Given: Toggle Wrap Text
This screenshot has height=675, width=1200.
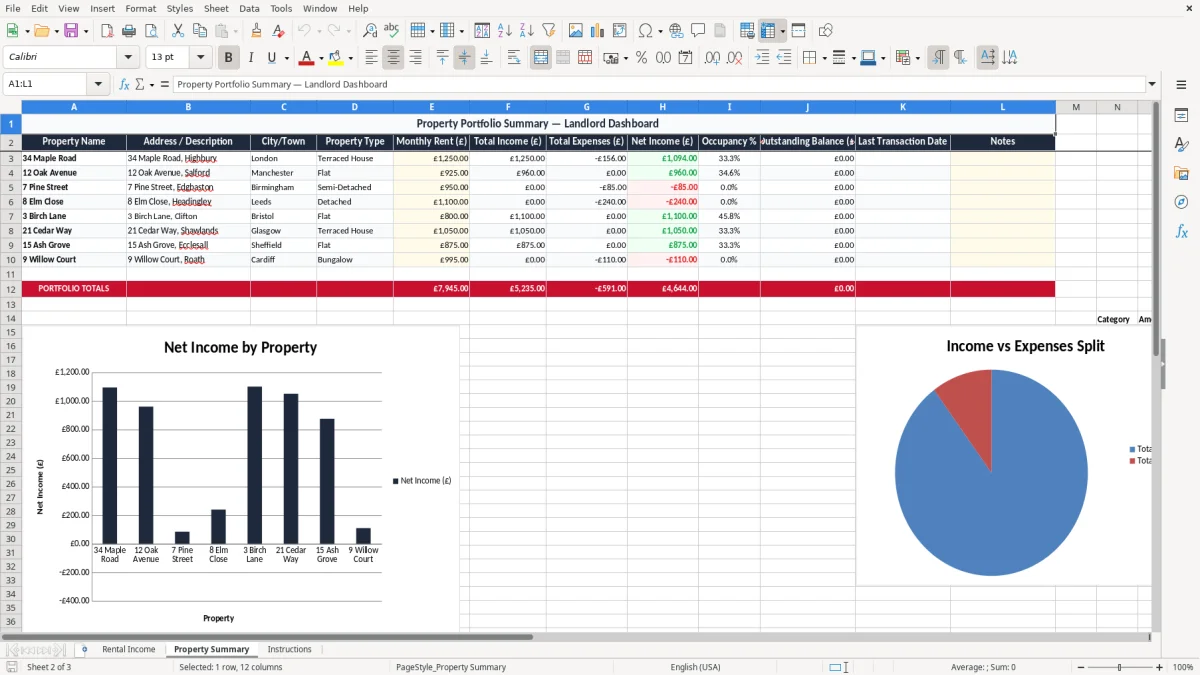Looking at the screenshot, I should coord(514,58).
